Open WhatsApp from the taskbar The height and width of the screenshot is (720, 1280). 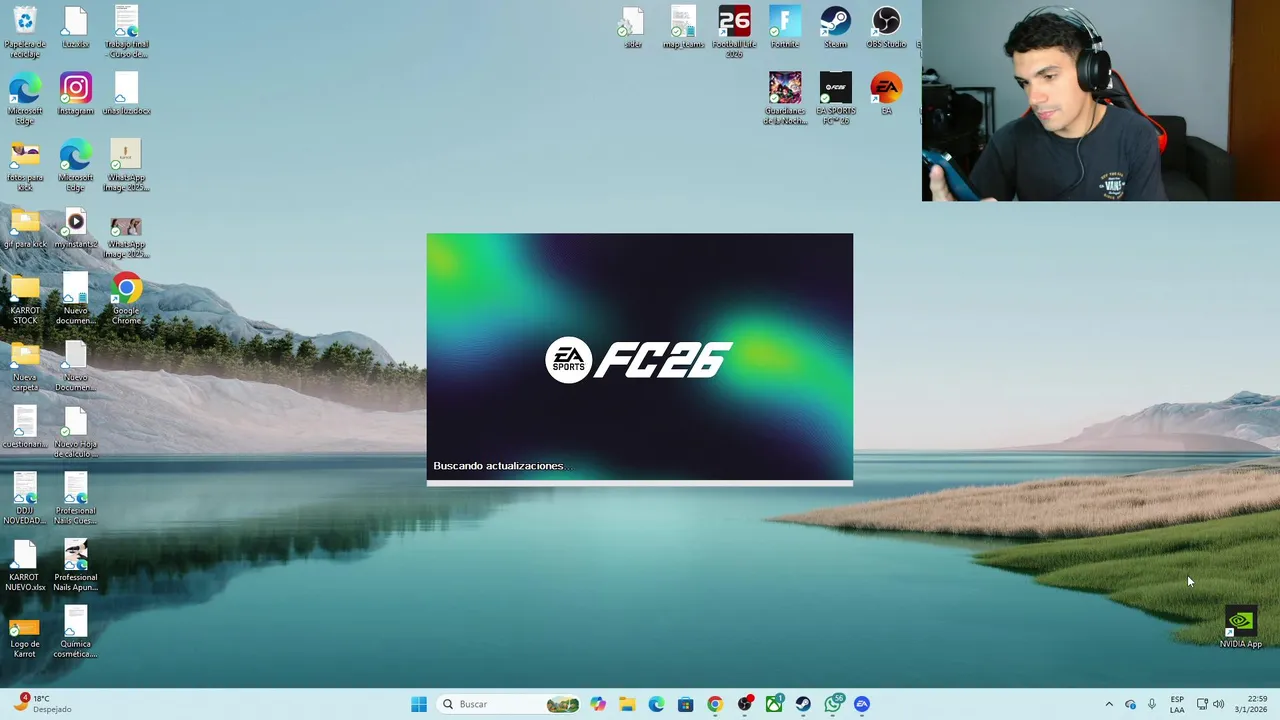point(833,704)
